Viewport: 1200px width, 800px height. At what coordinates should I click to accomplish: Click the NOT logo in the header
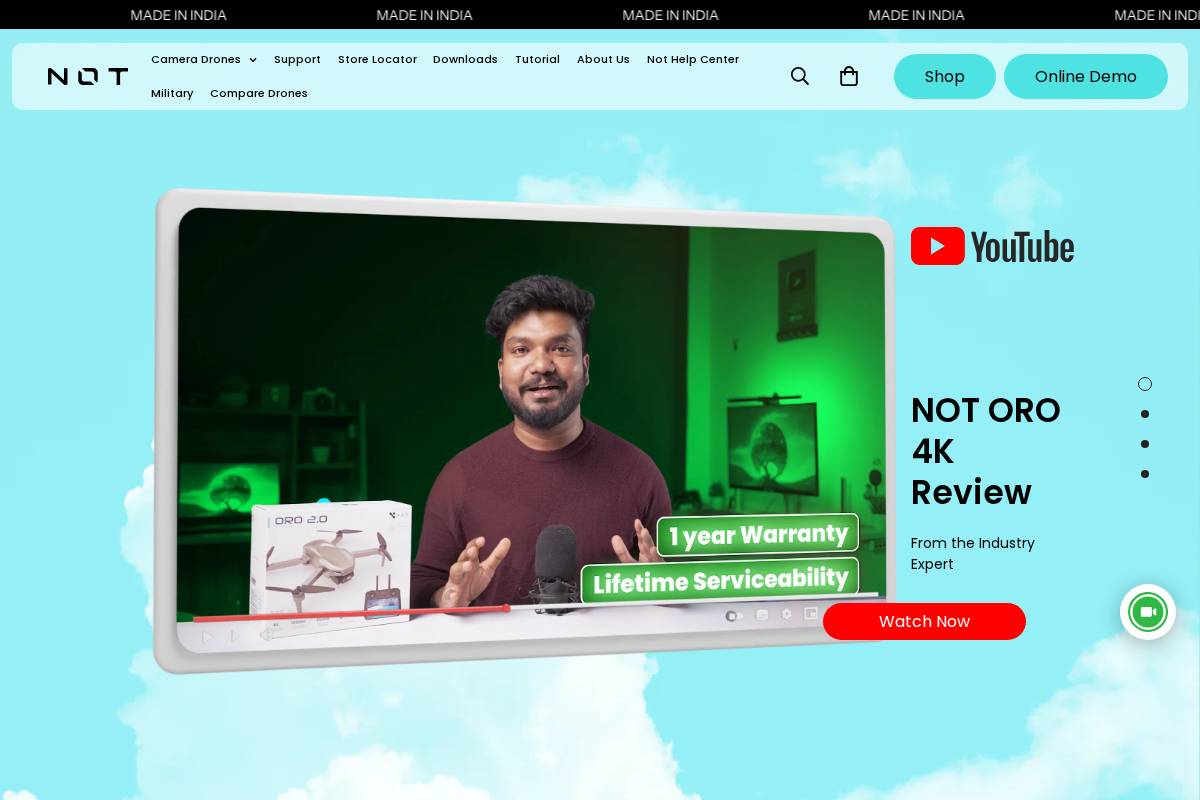click(x=88, y=76)
